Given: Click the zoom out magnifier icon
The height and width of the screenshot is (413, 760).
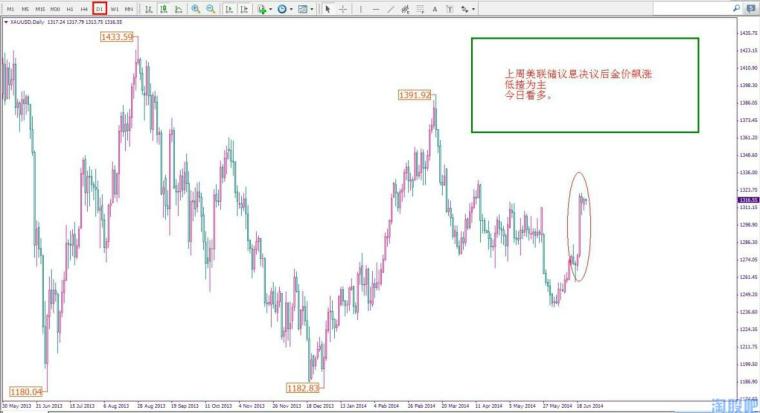Looking at the screenshot, I should [210, 9].
